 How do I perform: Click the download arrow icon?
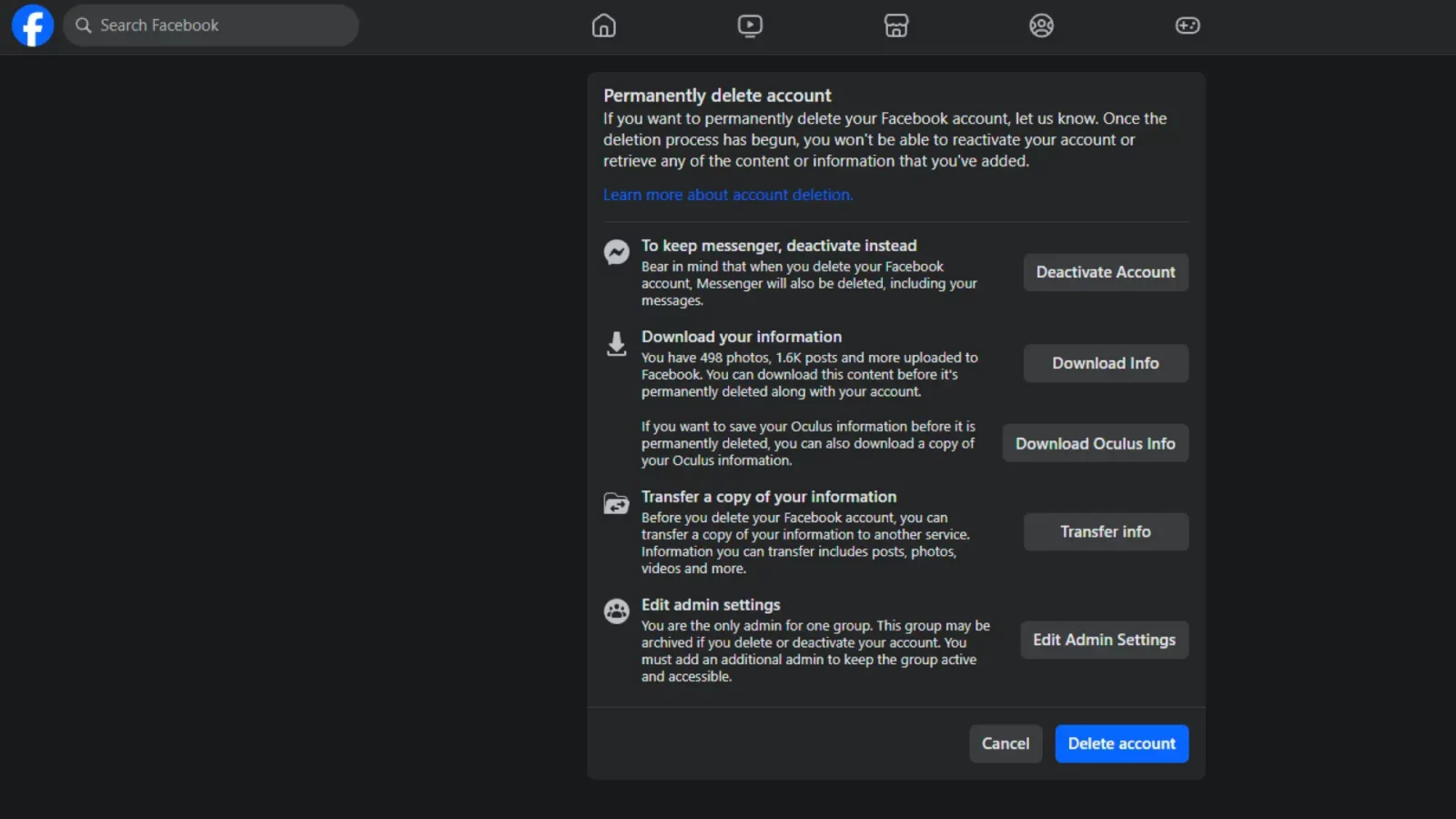[x=617, y=343]
